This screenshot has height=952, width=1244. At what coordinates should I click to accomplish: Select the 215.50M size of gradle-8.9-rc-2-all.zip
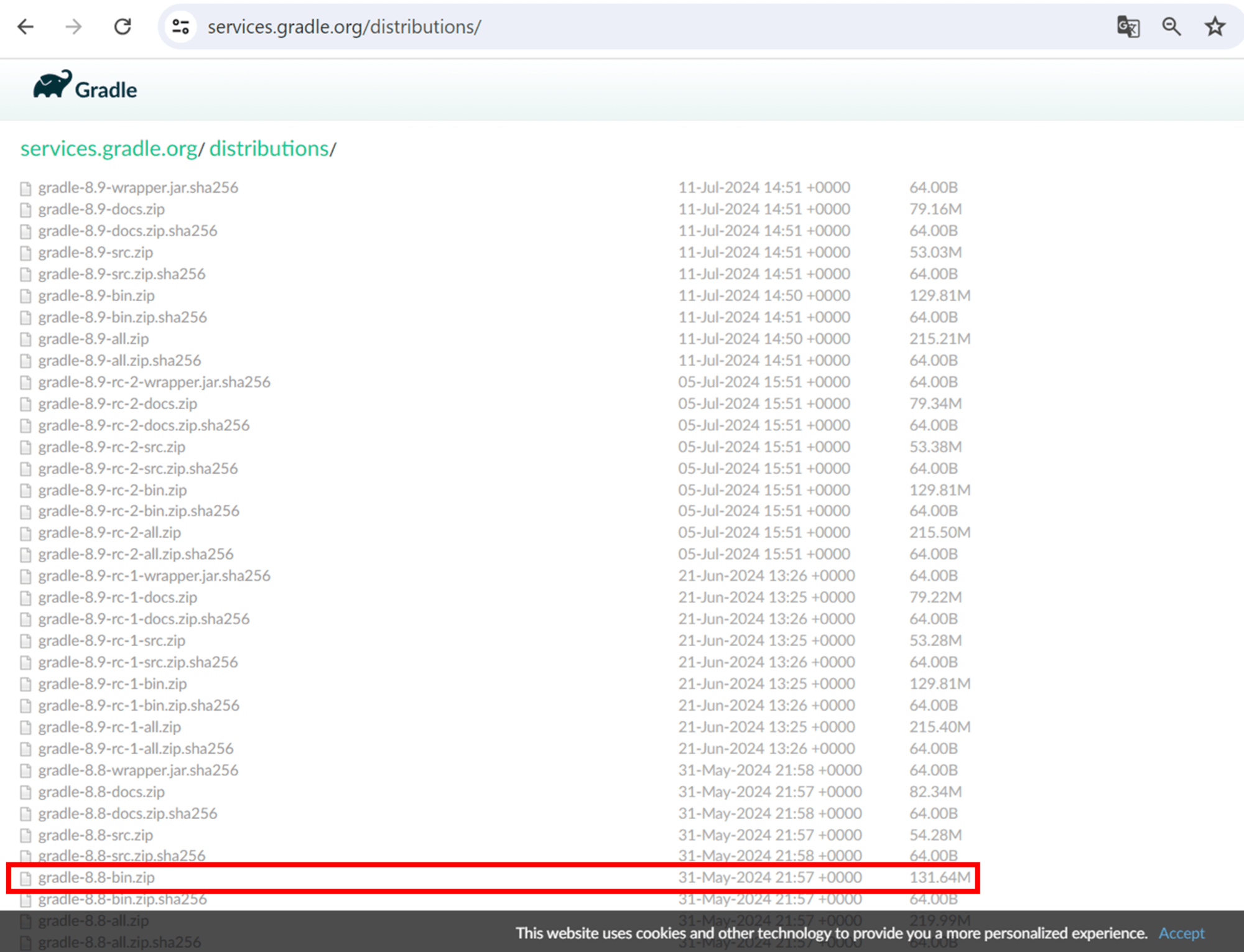point(940,532)
